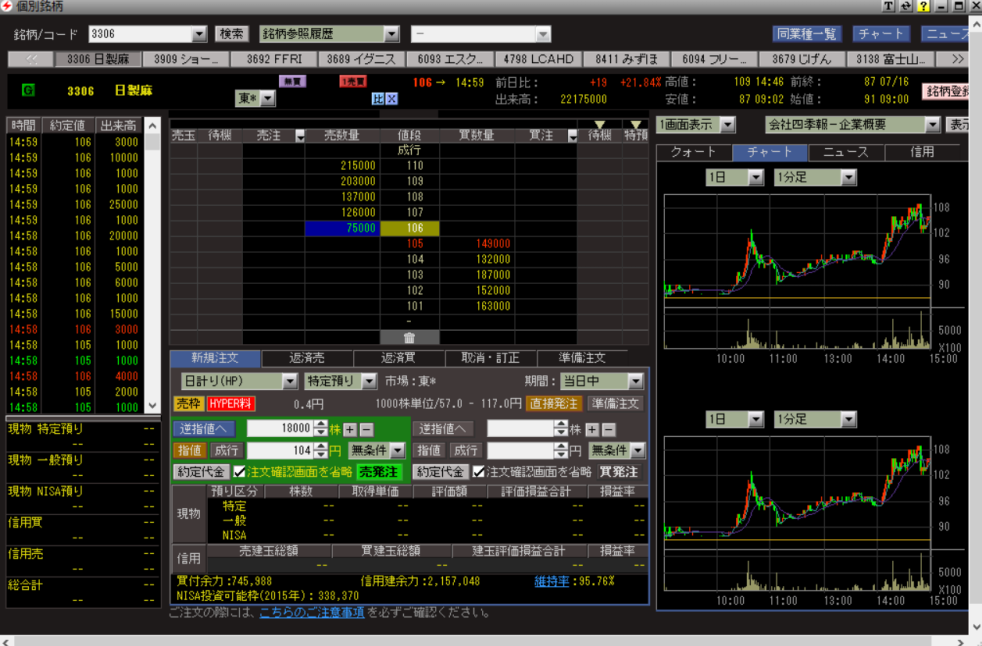This screenshot has width=982, height=646.
Task: Uncheck sell-side 注文確認画面を省略 checkbox
Action: [240, 471]
